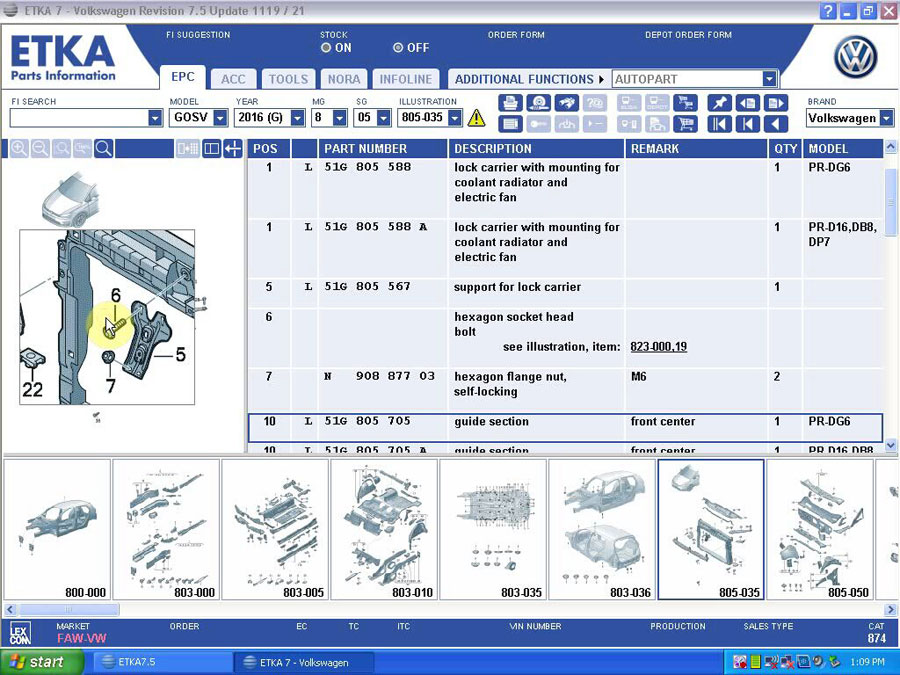The width and height of the screenshot is (900, 675).
Task: Click the question mark inquiry icon
Action: [595, 103]
